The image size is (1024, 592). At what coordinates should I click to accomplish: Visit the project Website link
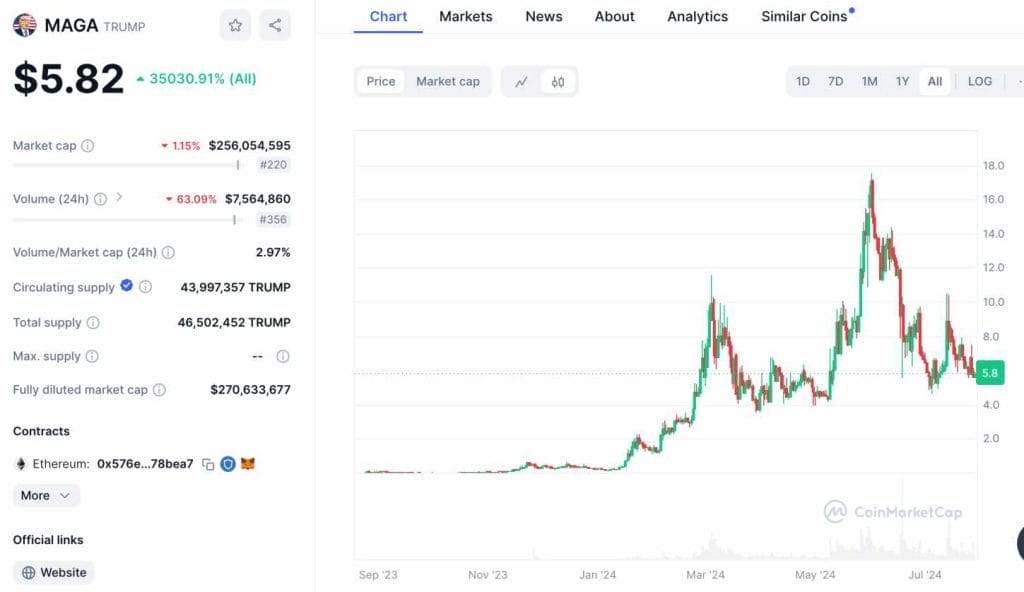pyautogui.click(x=53, y=572)
